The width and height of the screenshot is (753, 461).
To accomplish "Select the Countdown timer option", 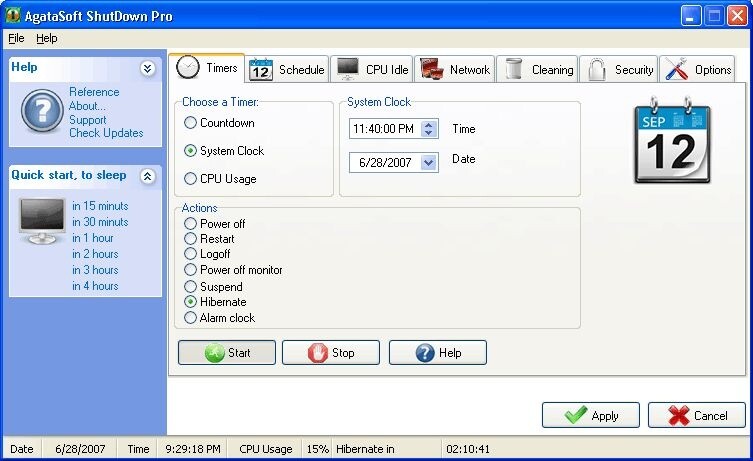I will [x=219, y=123].
